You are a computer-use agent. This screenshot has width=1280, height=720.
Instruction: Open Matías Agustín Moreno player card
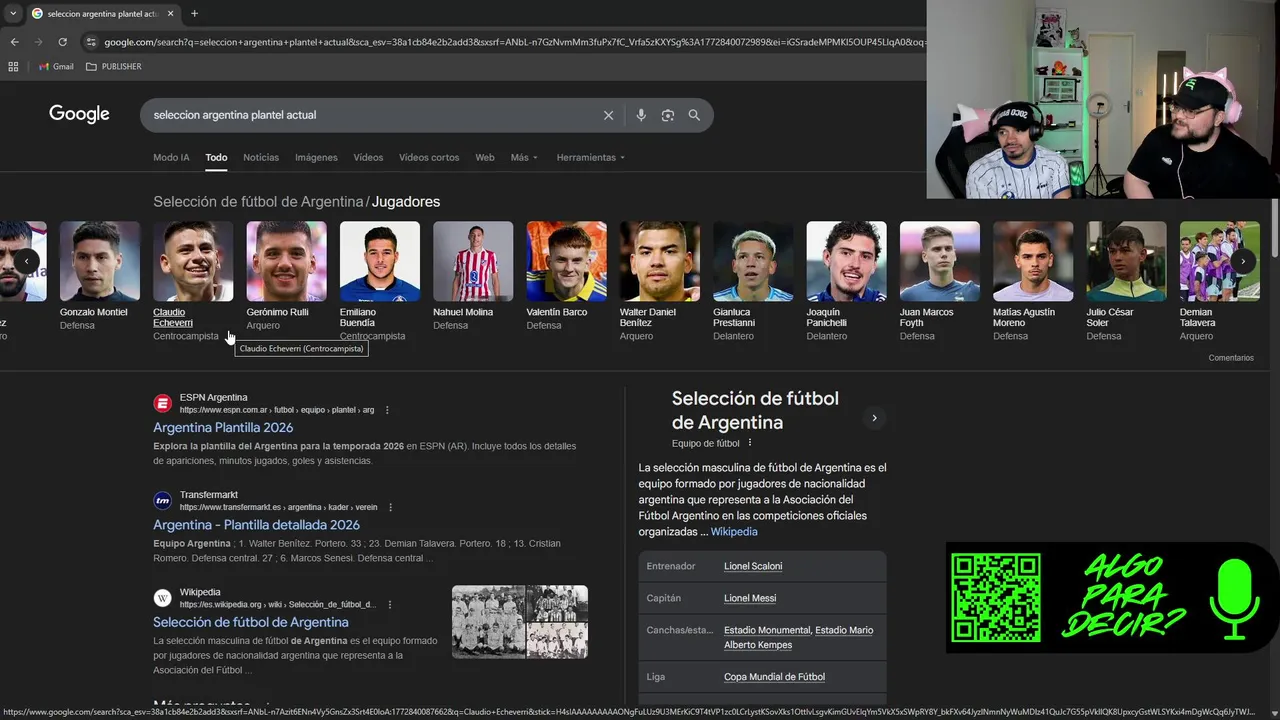[1033, 281]
